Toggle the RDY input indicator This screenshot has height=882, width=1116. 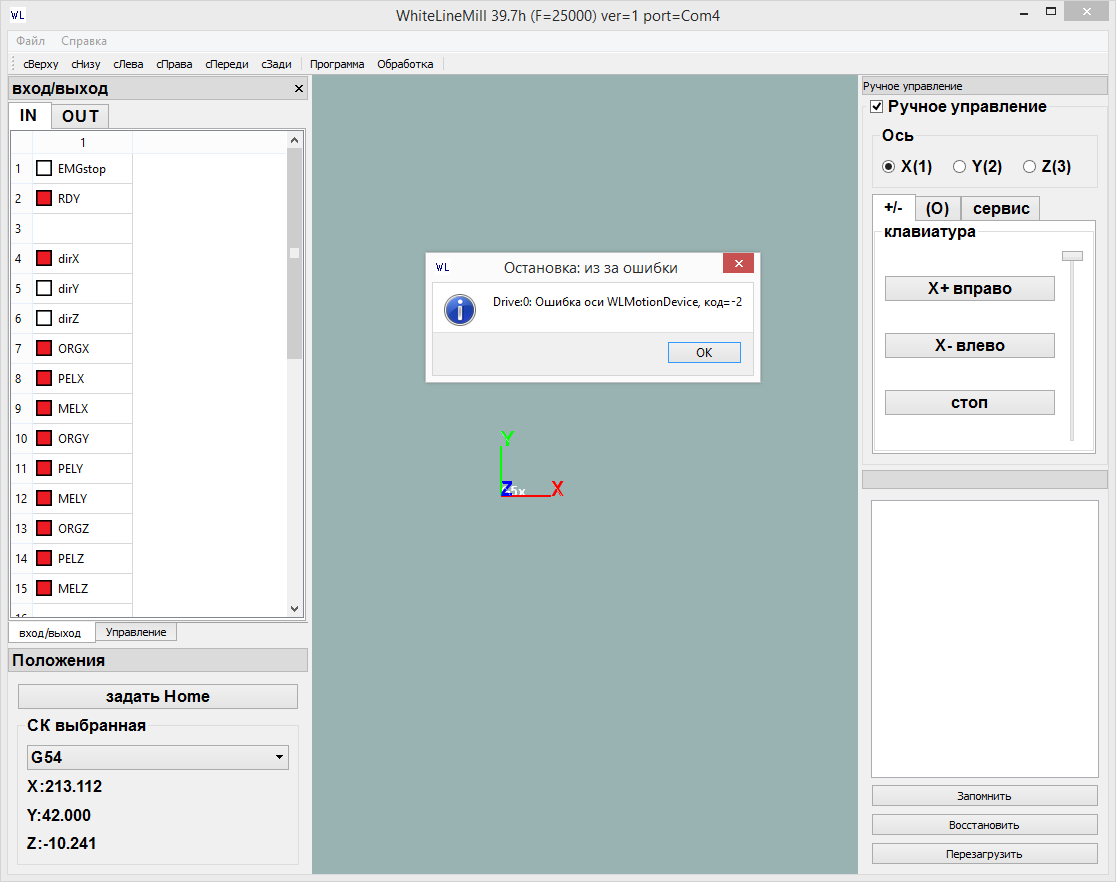pos(44,199)
